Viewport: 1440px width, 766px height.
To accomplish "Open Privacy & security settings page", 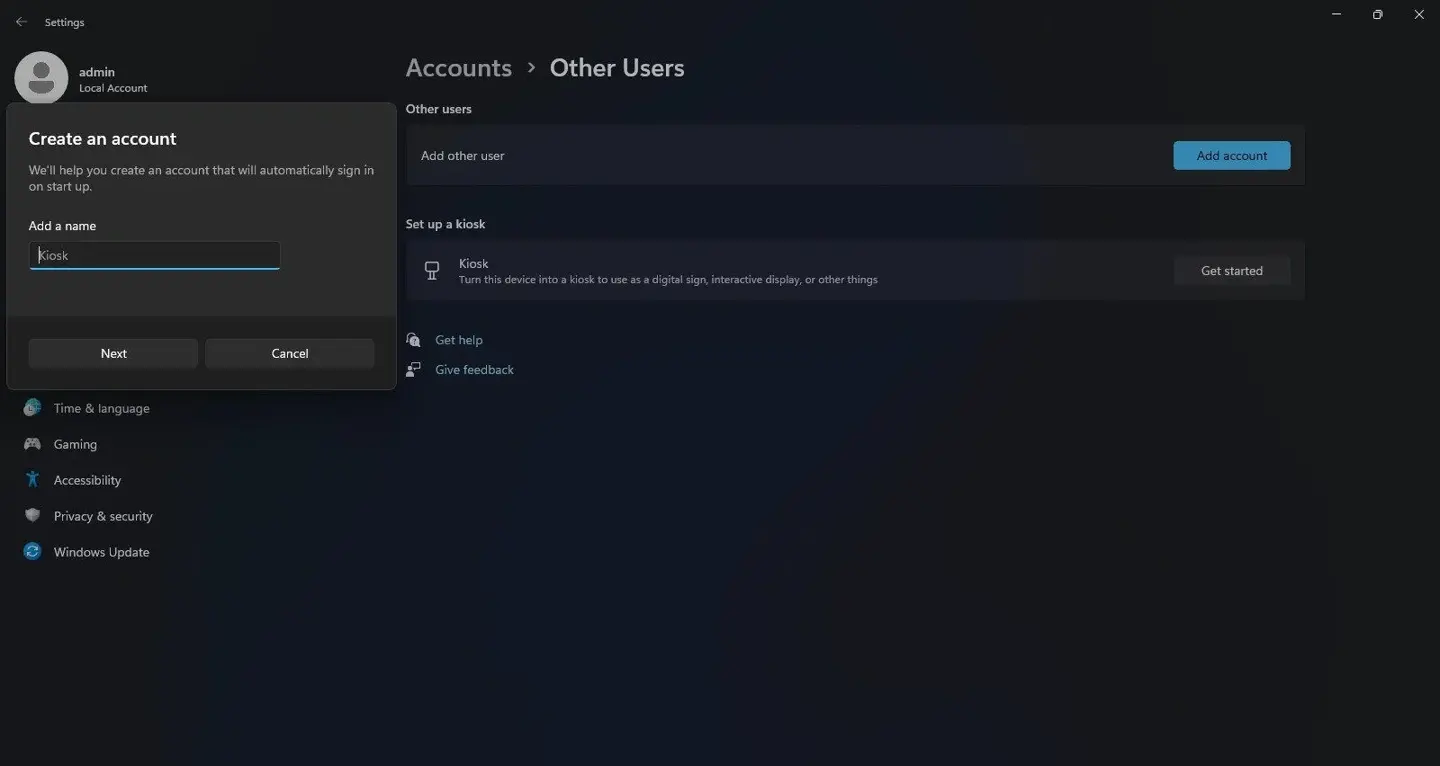I will click(x=103, y=515).
